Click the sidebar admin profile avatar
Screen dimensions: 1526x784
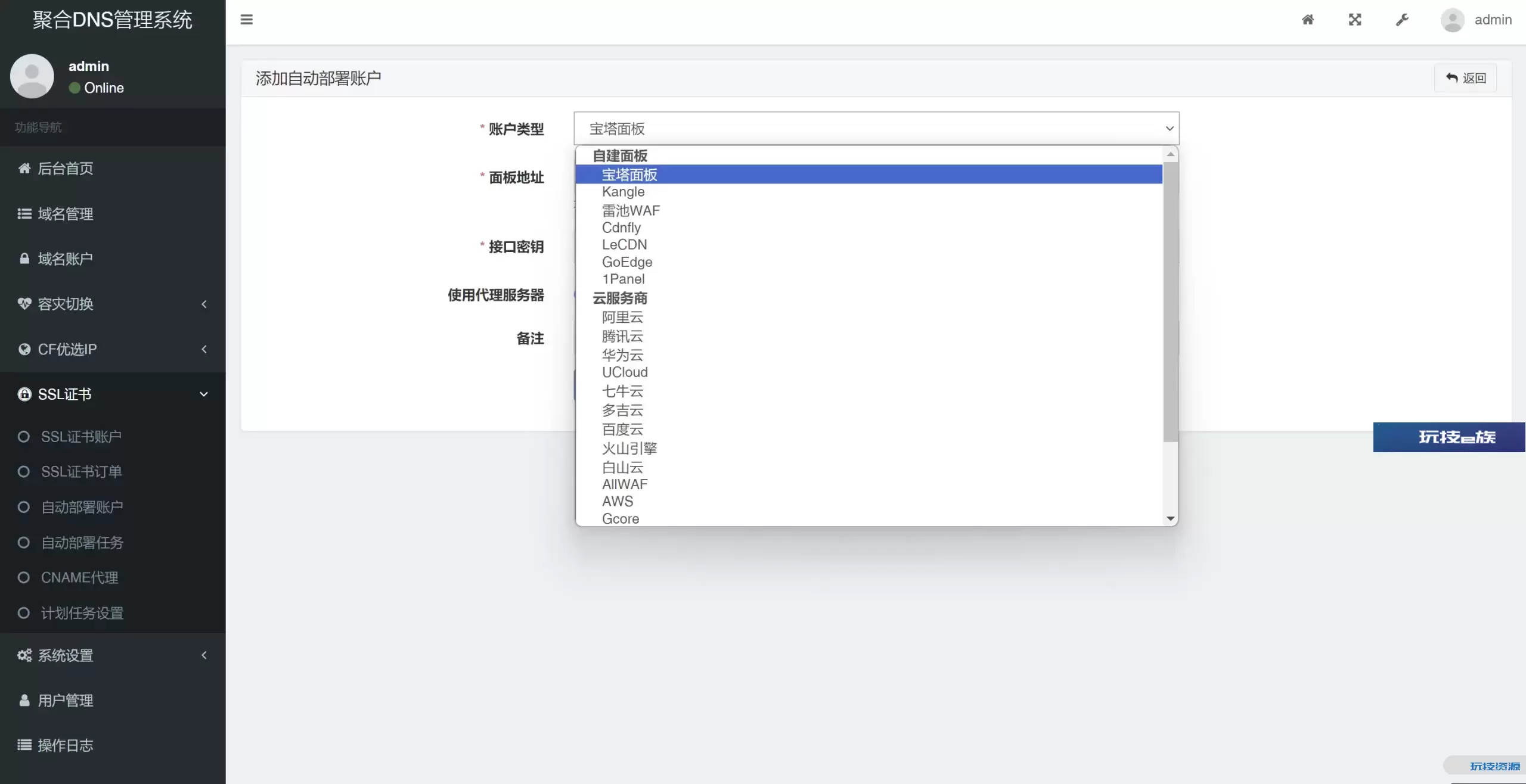pos(32,76)
